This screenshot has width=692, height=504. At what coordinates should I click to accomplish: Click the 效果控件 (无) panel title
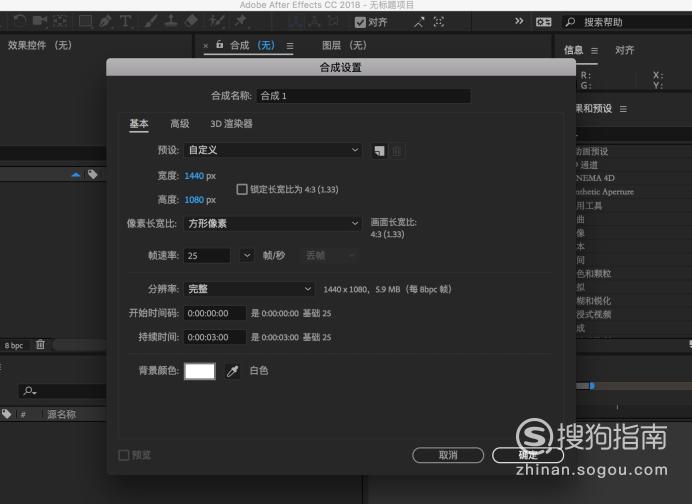(40, 45)
